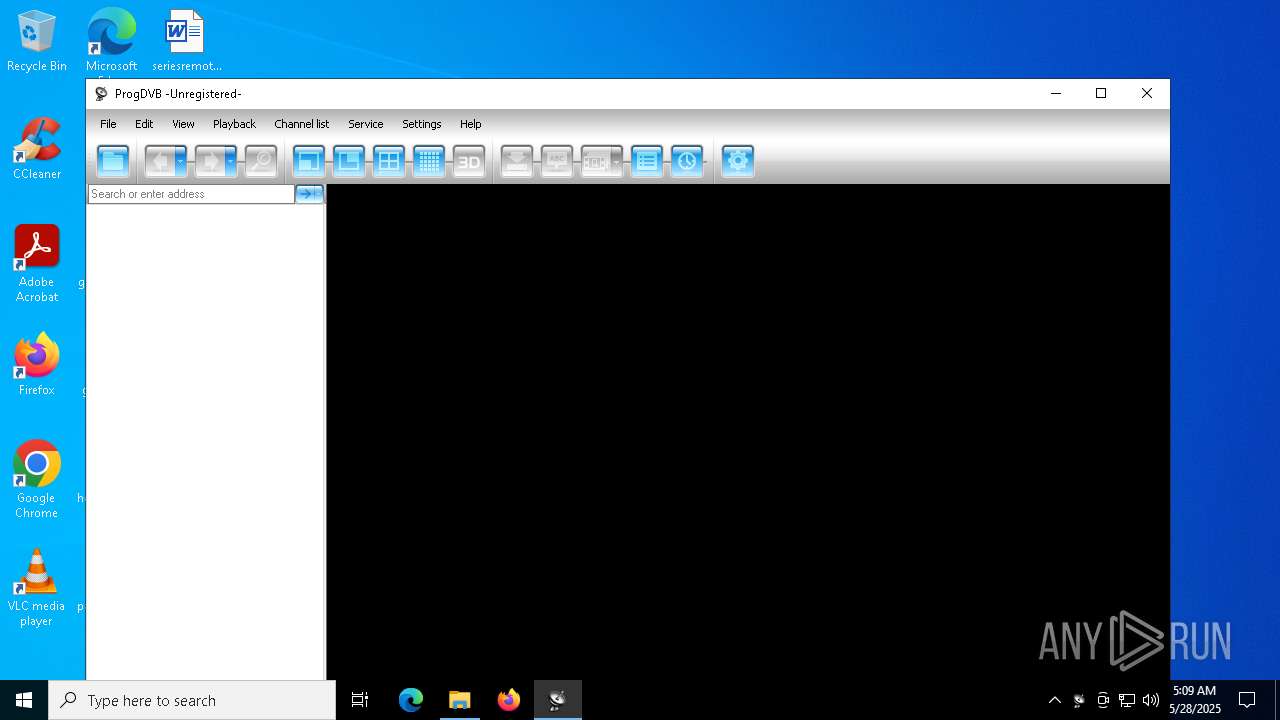The height and width of the screenshot is (720, 1280).
Task: Click the back navigation arrow button
Action: pyautogui.click(x=159, y=161)
